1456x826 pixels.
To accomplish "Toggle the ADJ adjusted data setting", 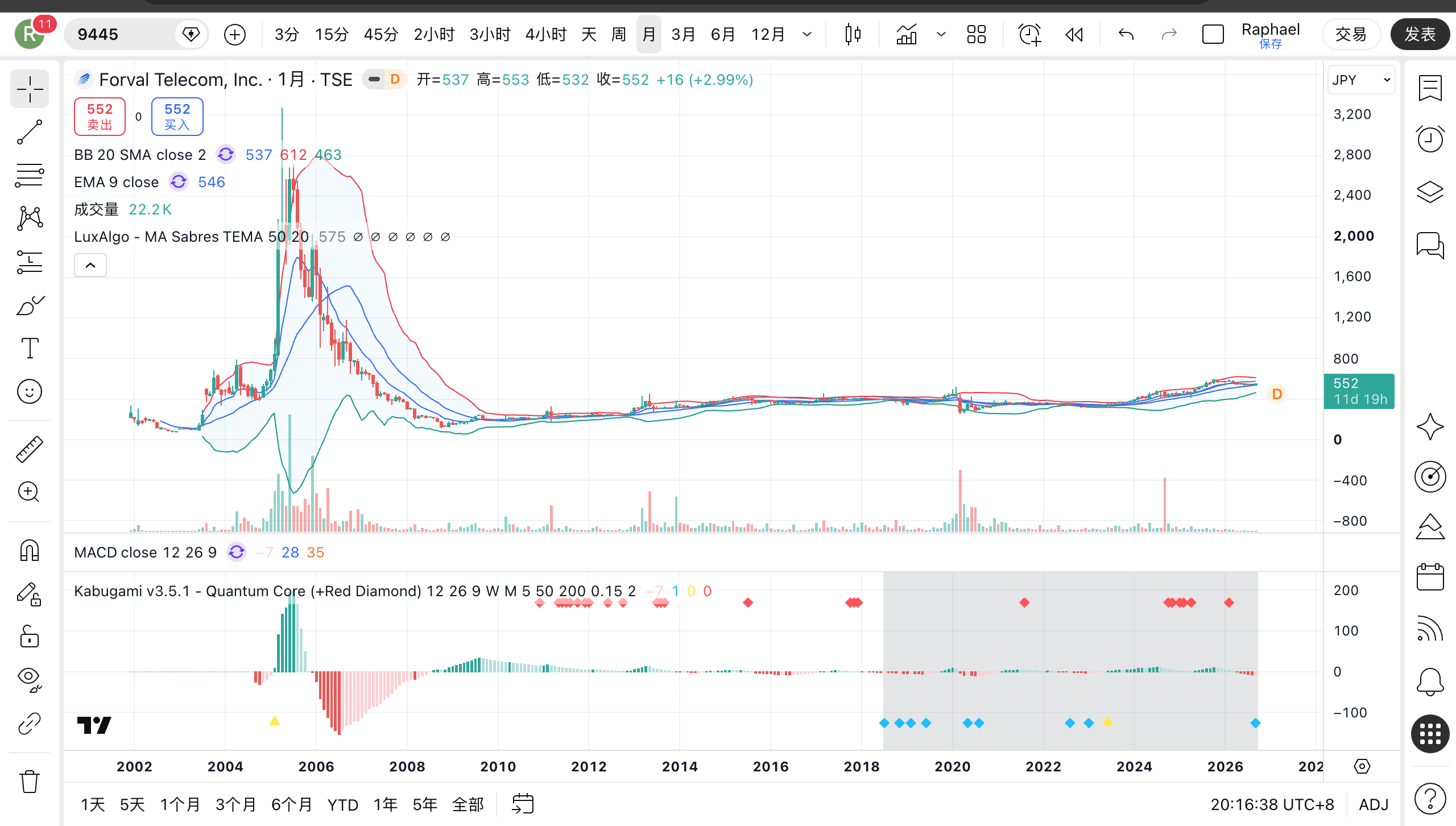I will (x=1374, y=804).
